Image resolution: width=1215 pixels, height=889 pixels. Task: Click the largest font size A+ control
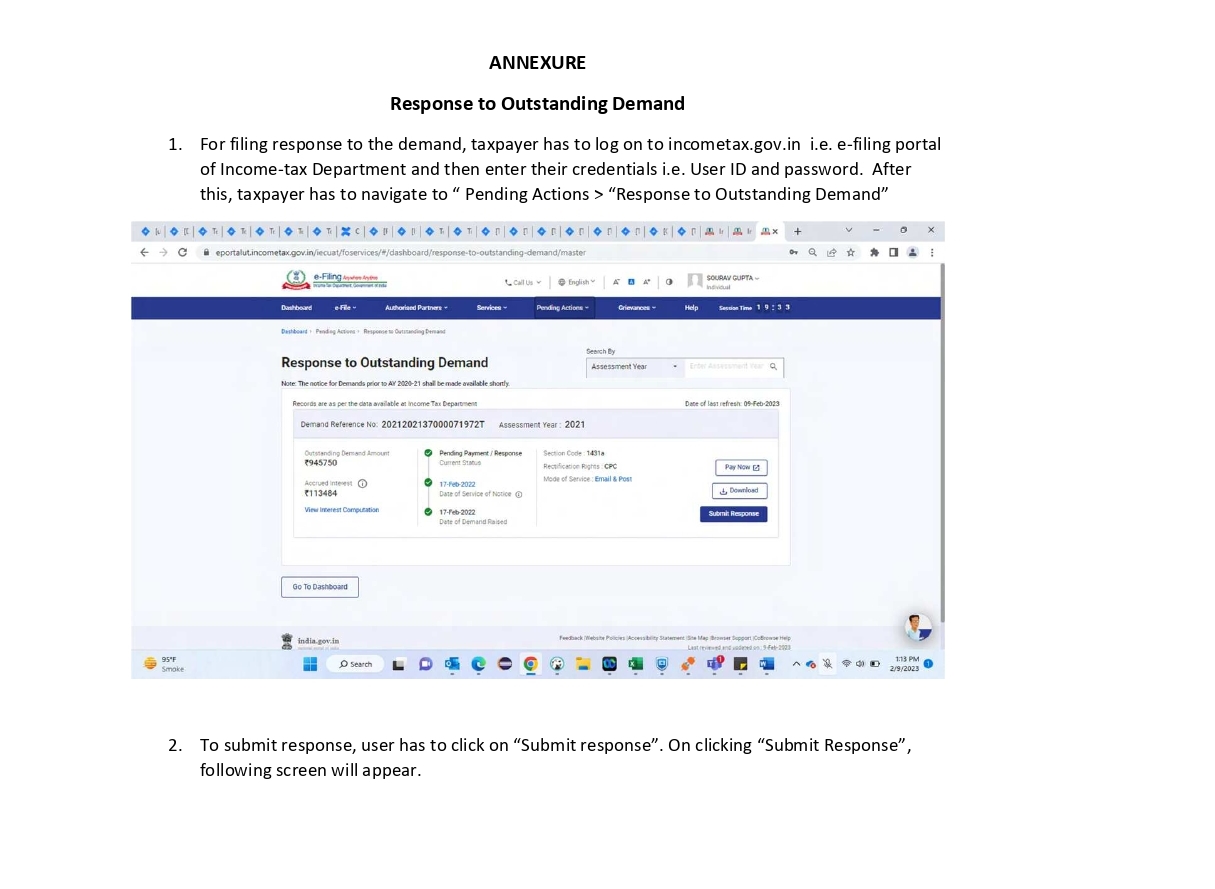(x=647, y=282)
